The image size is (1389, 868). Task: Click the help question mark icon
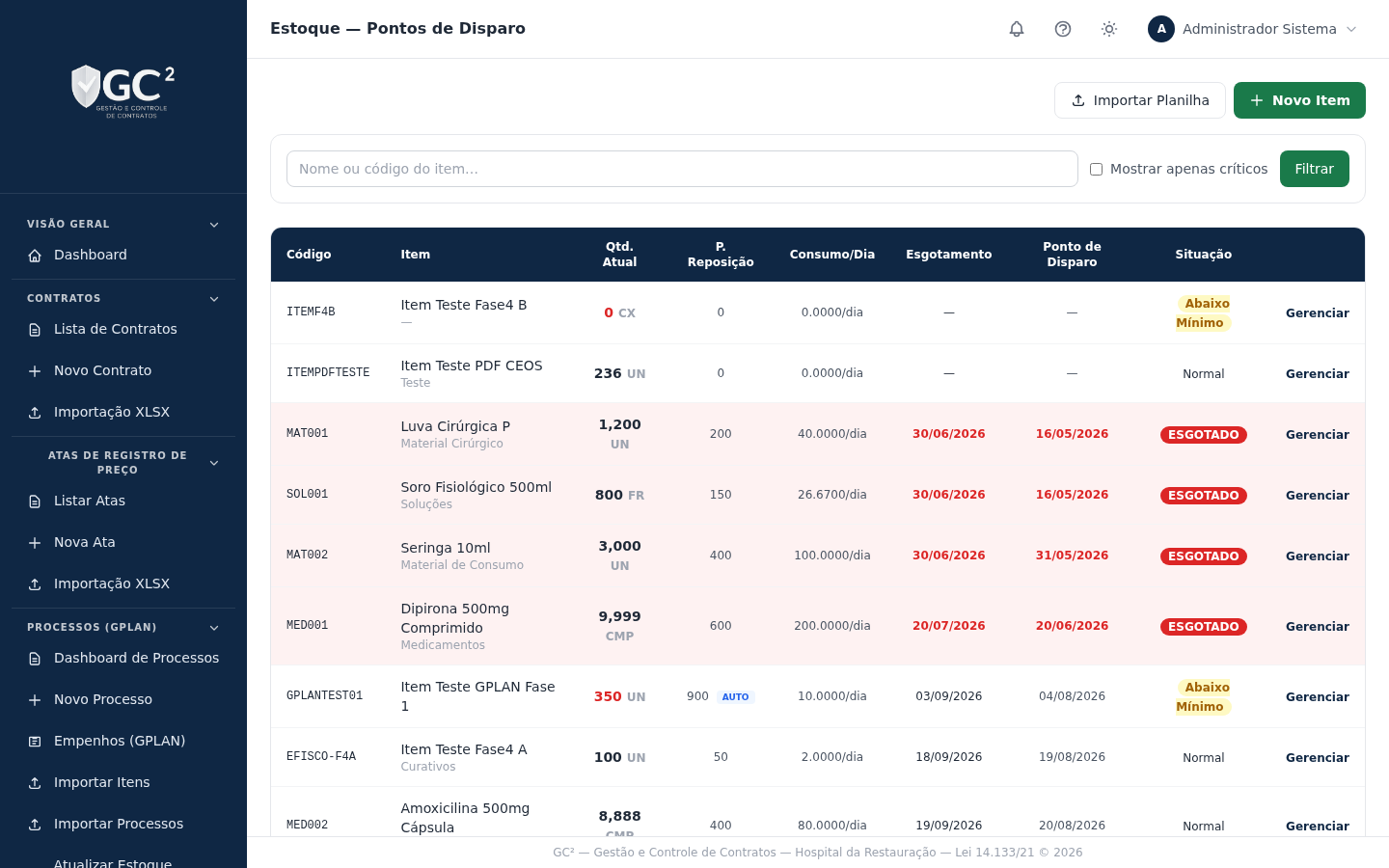coord(1063,29)
